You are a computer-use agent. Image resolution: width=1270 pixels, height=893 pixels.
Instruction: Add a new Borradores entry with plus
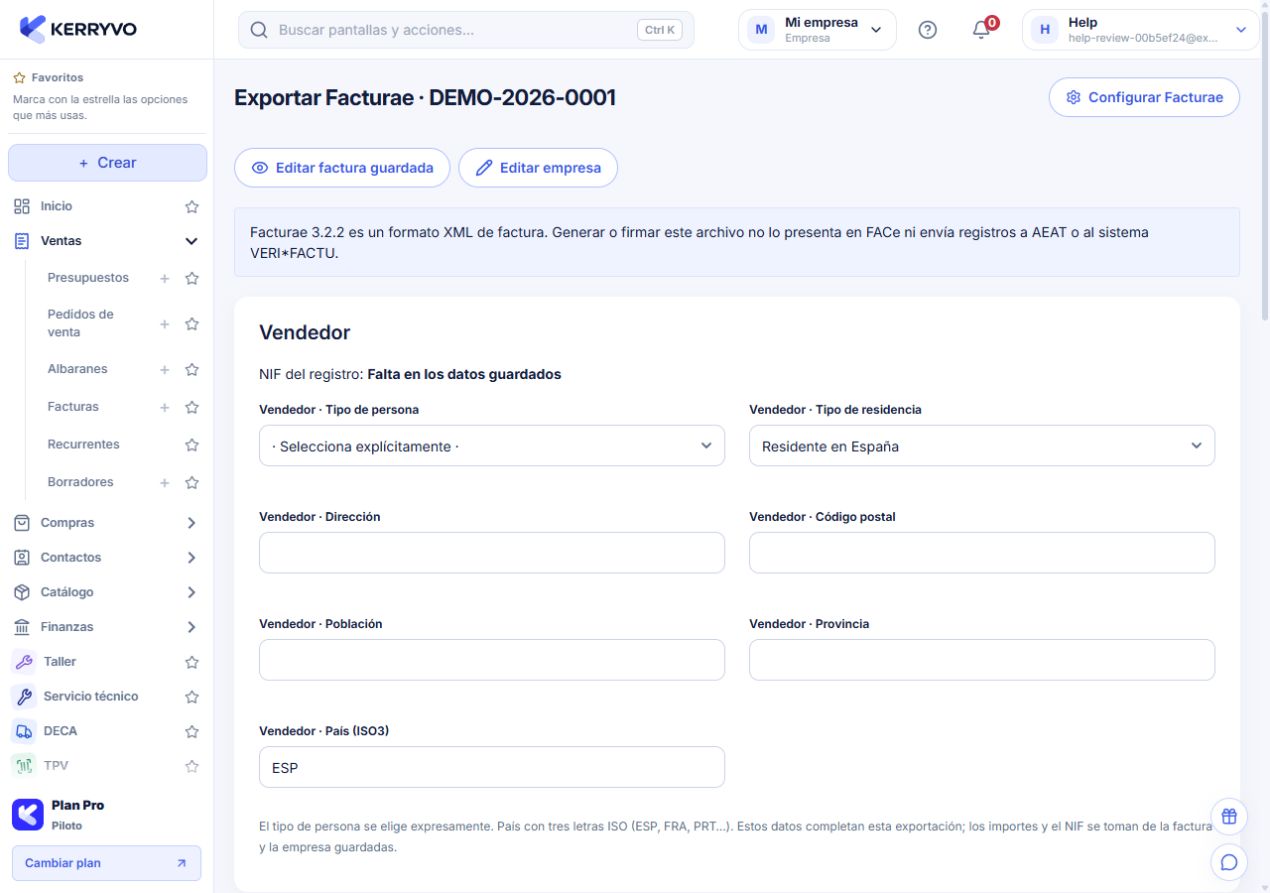[x=165, y=482]
